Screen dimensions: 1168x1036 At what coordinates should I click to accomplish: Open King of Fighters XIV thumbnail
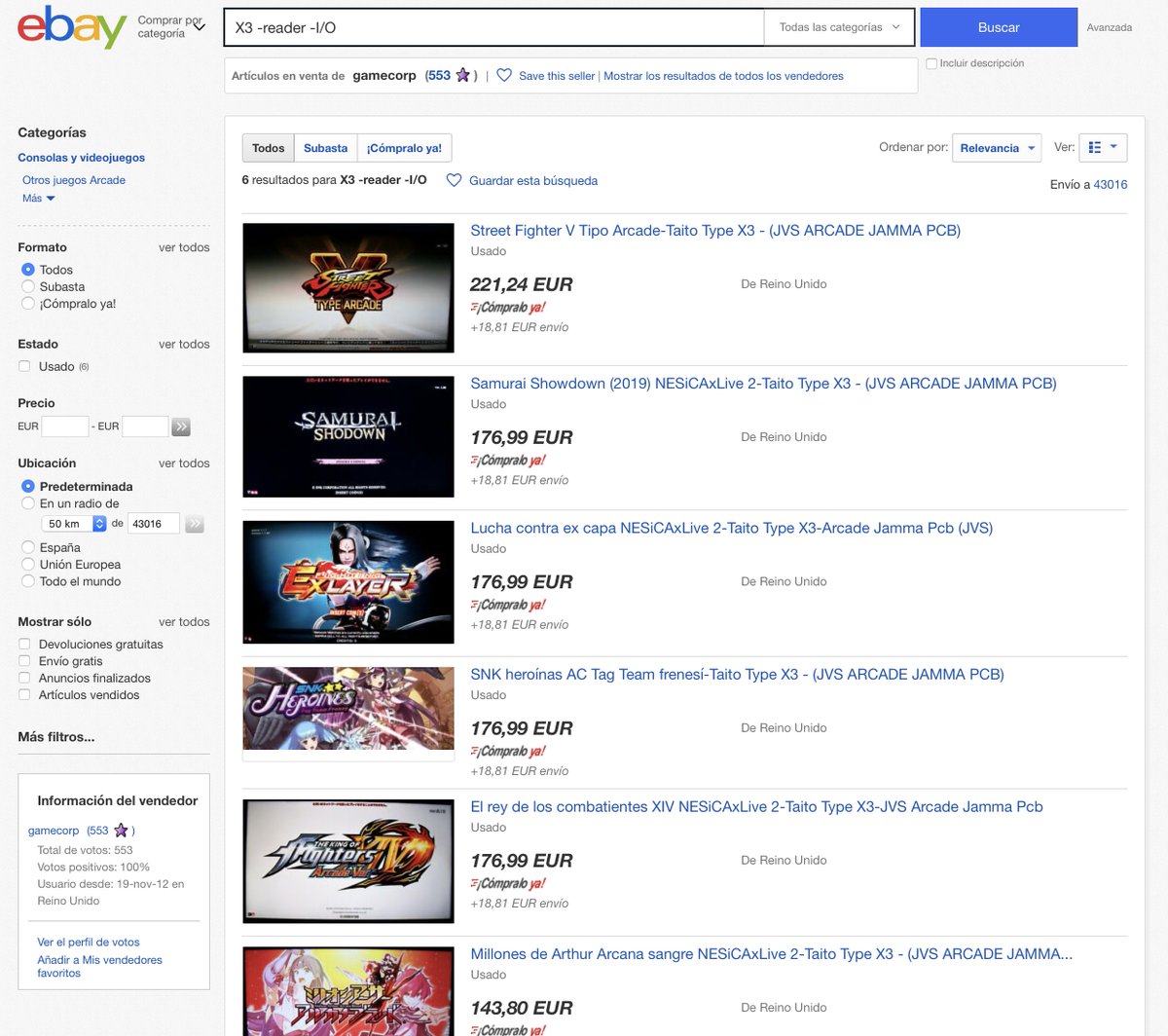(348, 862)
